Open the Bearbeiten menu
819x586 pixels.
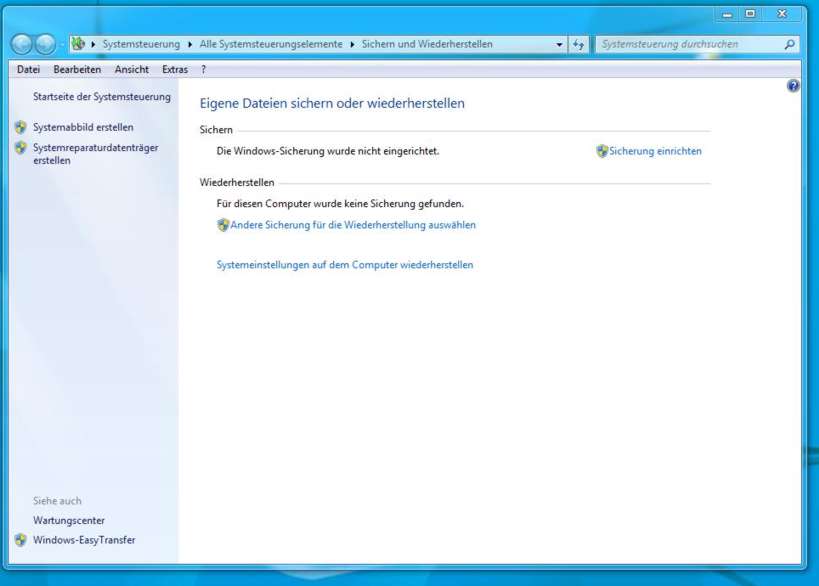pos(77,69)
